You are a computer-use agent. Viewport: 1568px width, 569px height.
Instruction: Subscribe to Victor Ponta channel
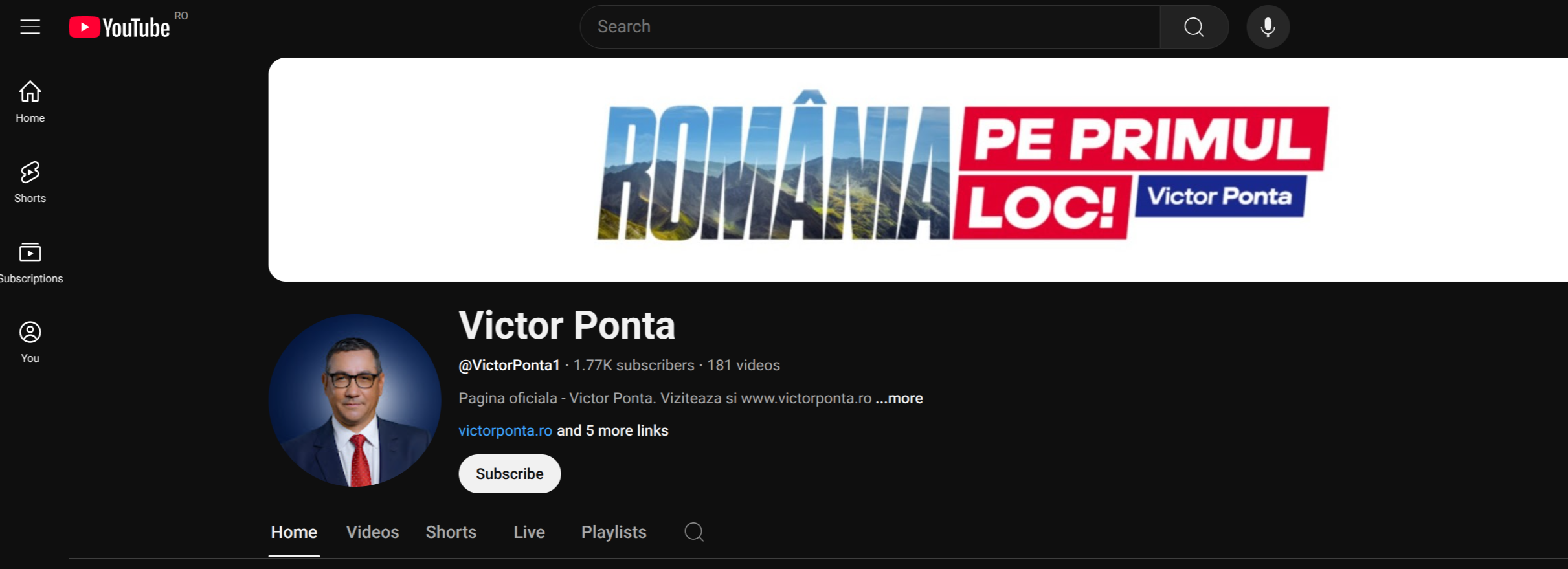click(510, 474)
